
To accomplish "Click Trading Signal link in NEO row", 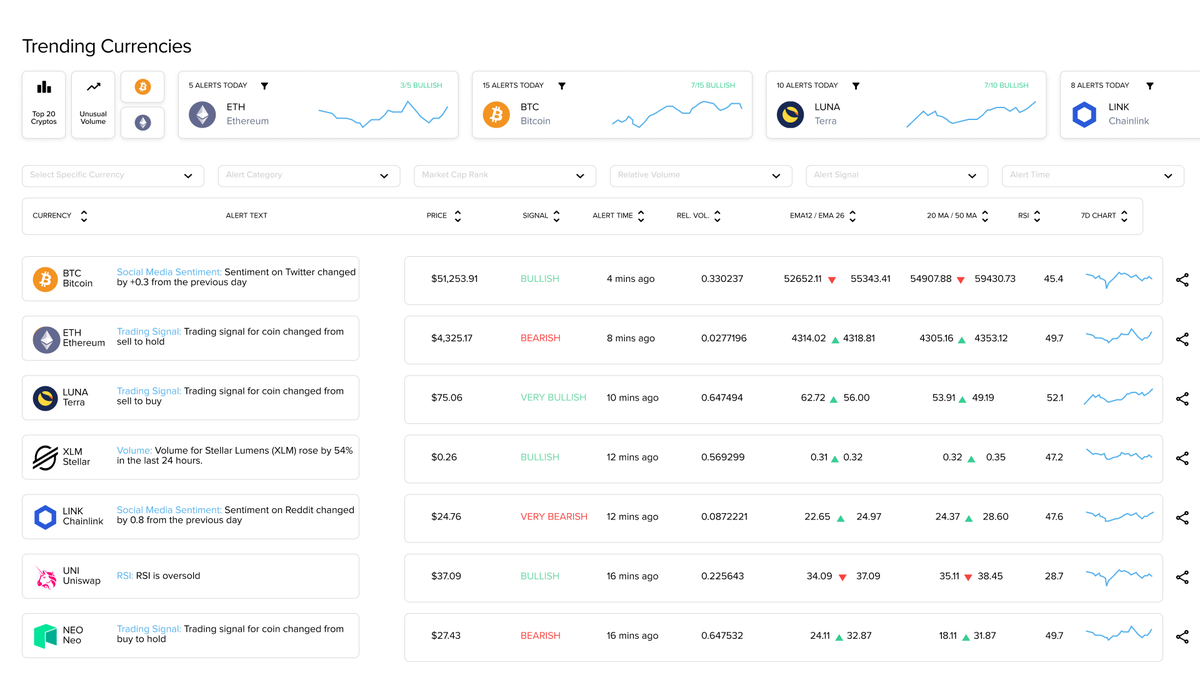I will [149, 629].
